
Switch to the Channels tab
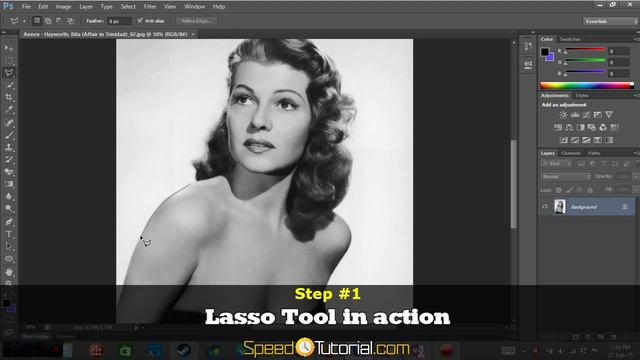571,153
